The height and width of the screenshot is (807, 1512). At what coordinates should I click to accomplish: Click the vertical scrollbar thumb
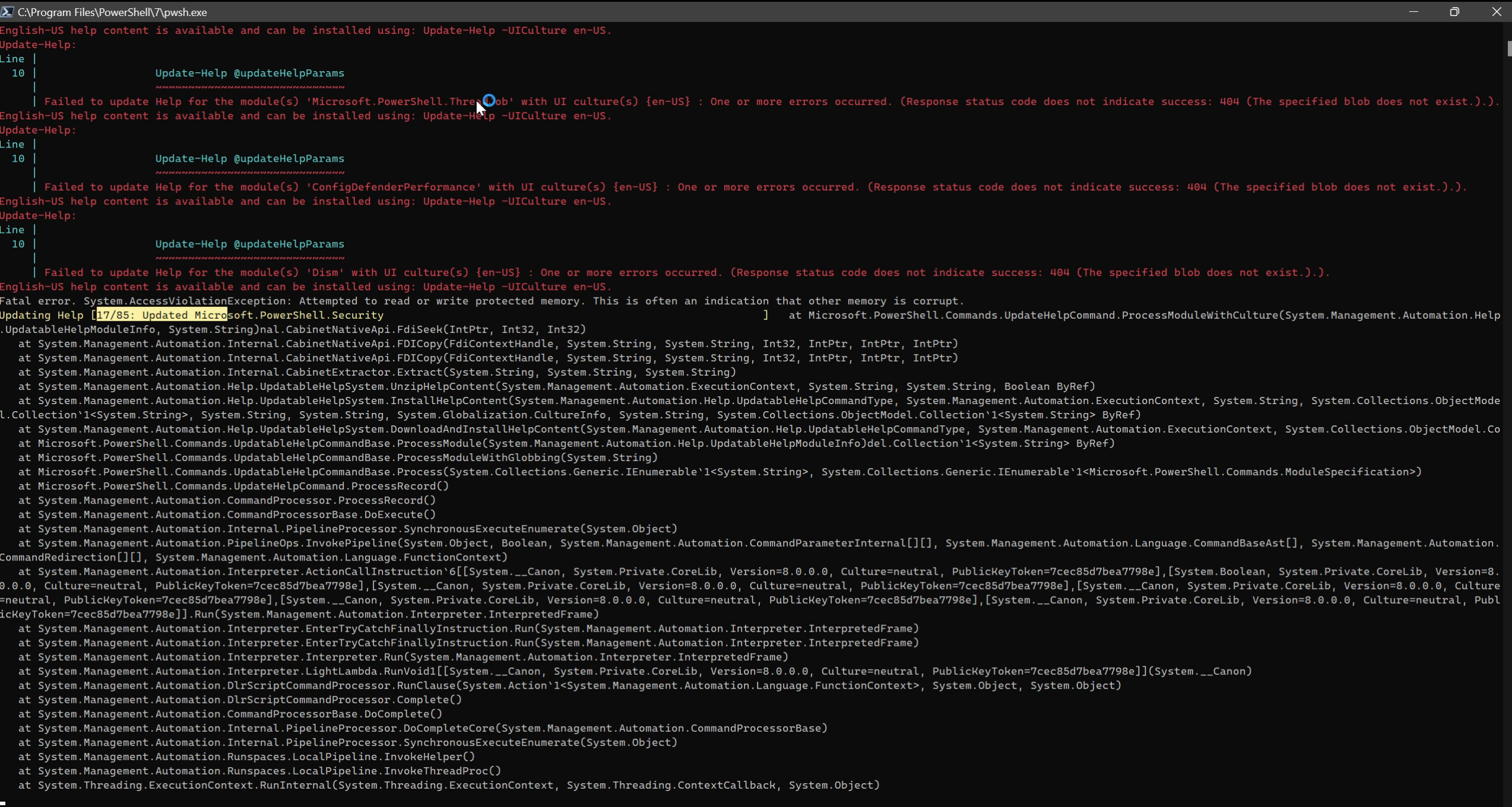point(1508,49)
